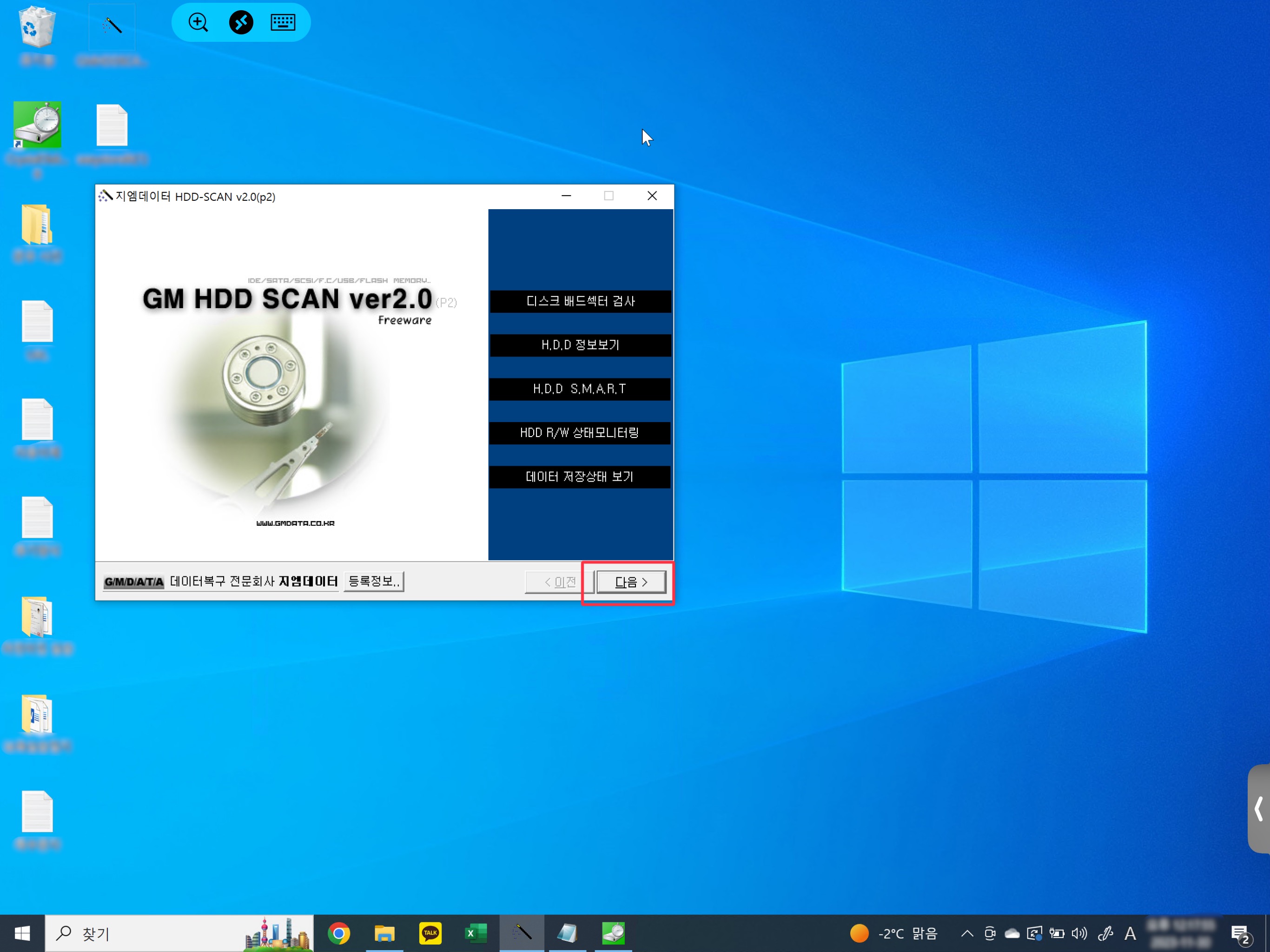This screenshot has height=952, width=1270.
Task: Select the GM HDD-SCAN icon in the taskbar
Action: pos(522,933)
